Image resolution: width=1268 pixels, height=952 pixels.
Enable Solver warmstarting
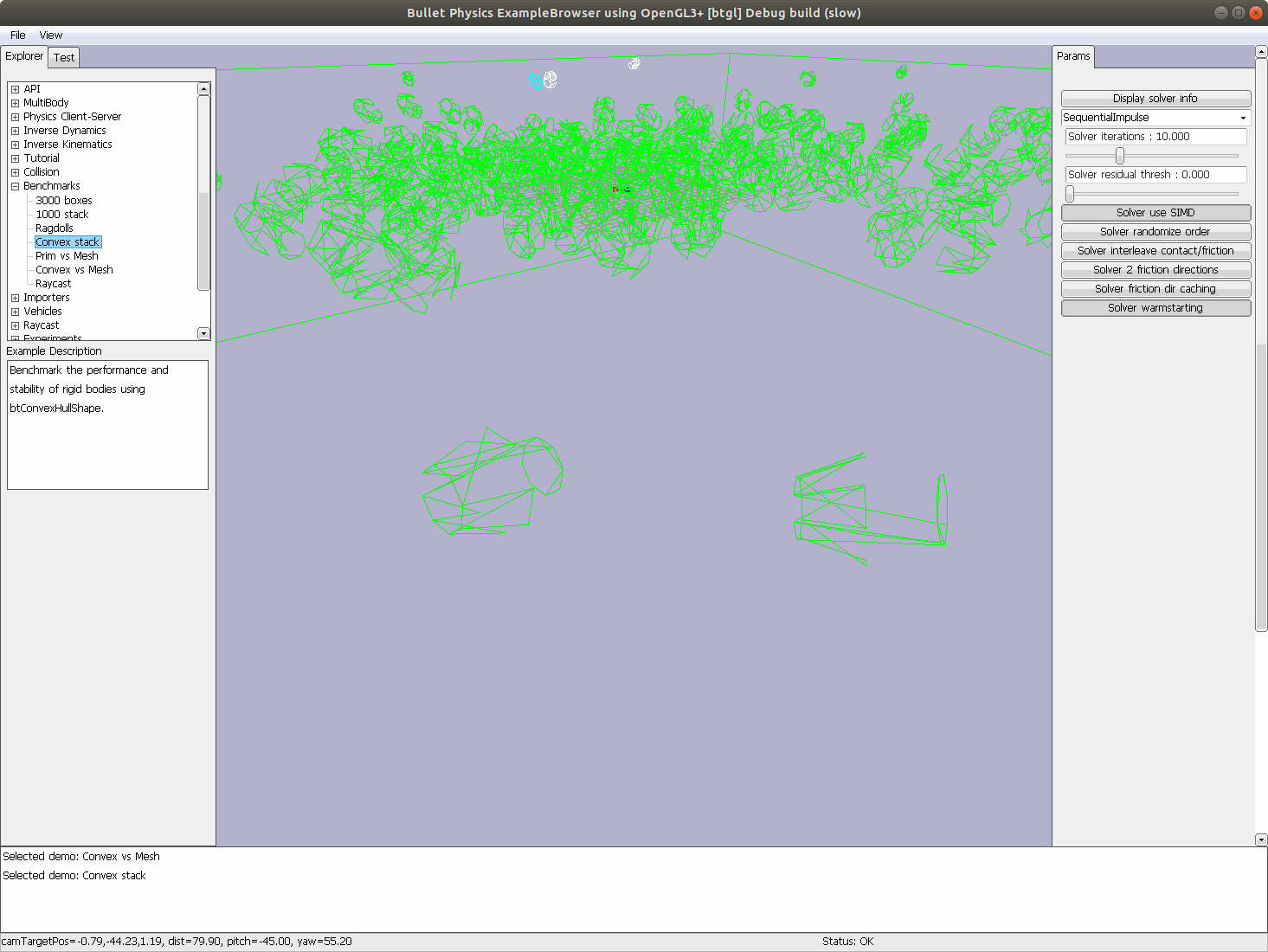coord(1155,307)
